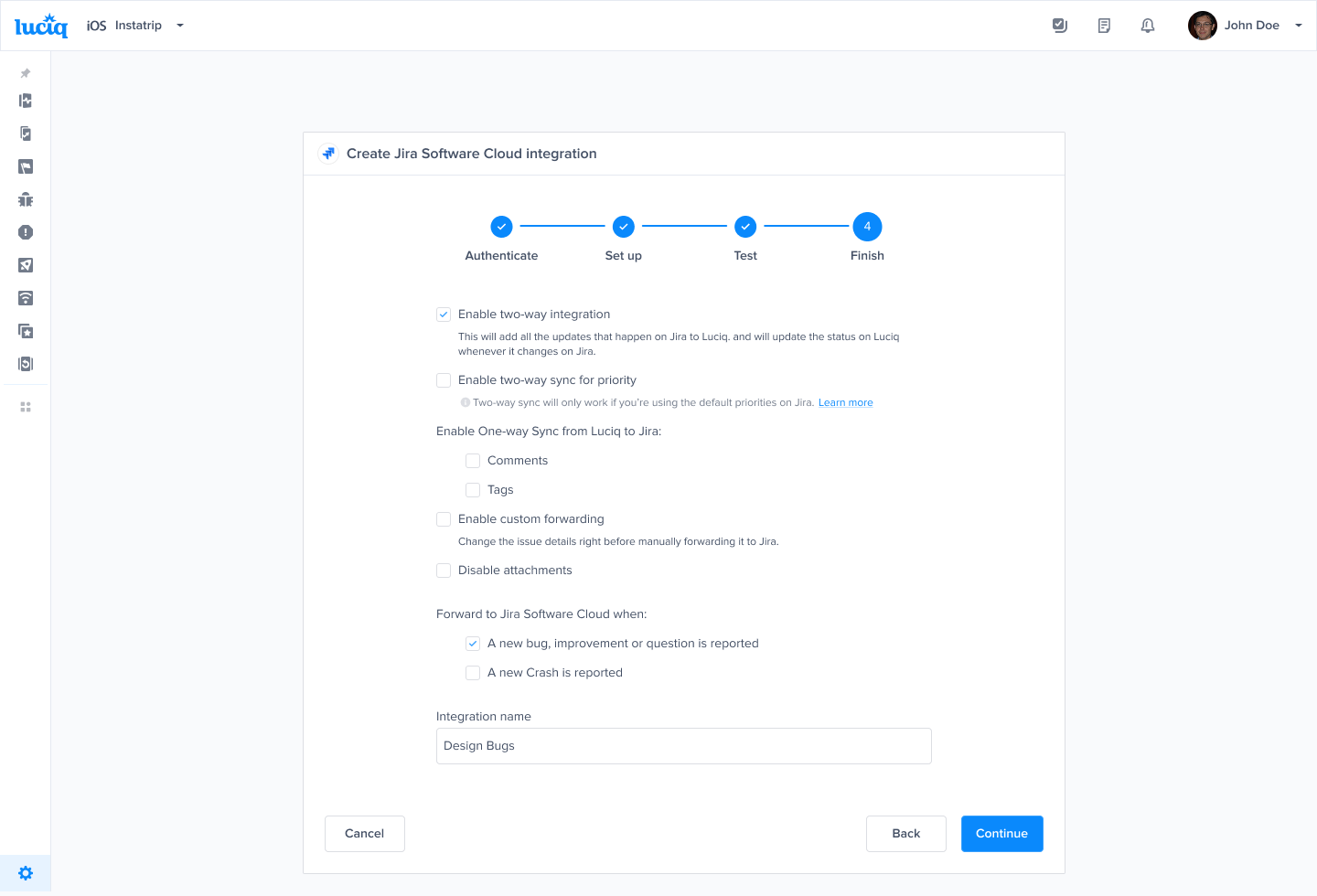Open the Instatrip app switcher dropdown

(179, 25)
